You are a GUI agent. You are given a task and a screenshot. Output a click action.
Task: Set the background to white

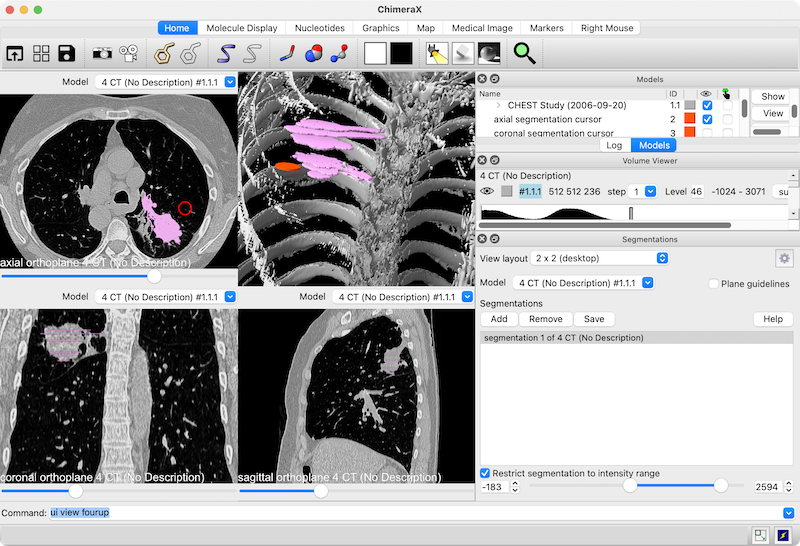(x=375, y=53)
